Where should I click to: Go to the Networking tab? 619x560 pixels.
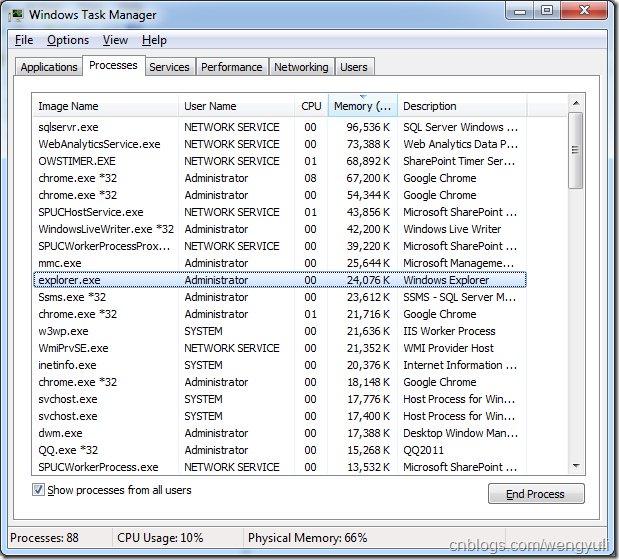point(301,67)
